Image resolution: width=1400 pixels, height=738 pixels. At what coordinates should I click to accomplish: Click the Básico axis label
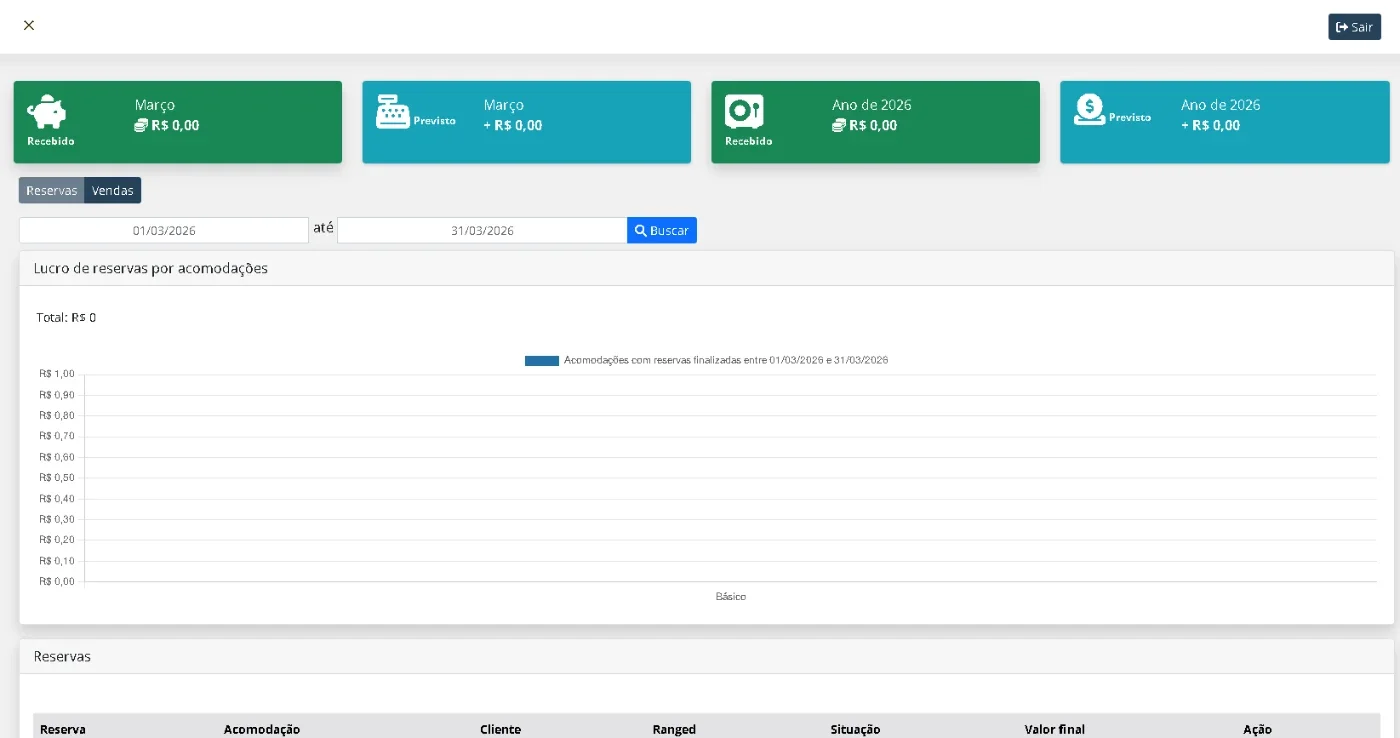[x=731, y=596]
